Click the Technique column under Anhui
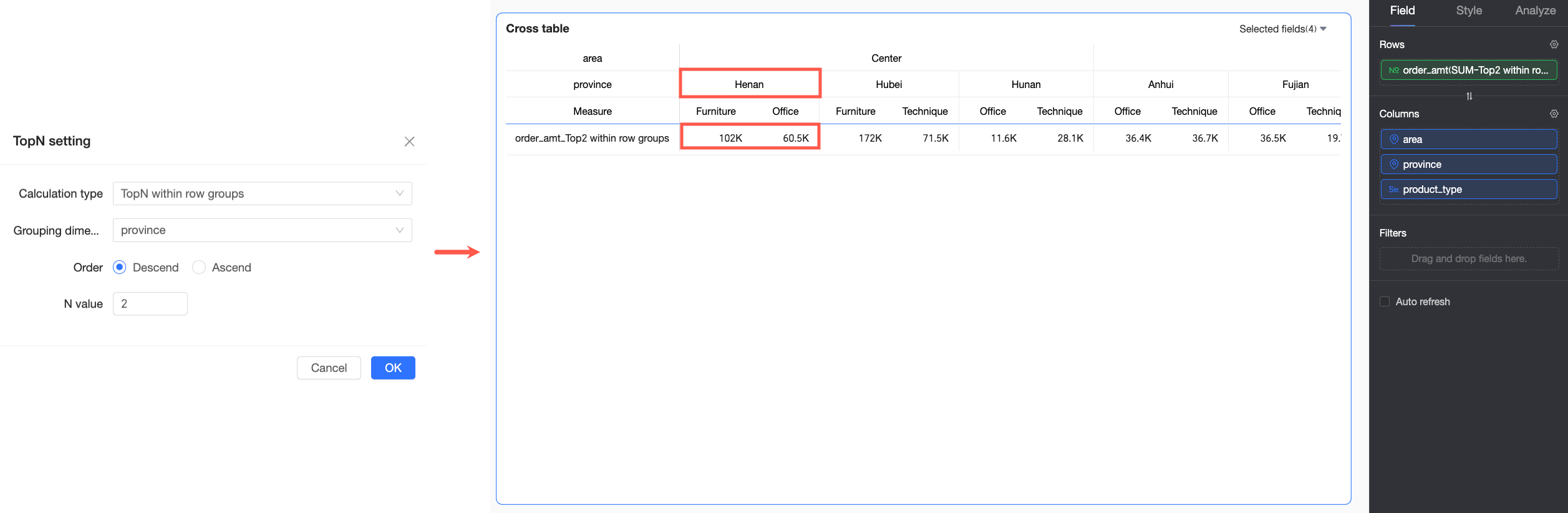Screen dimensions: 1568x513 coord(1194,111)
